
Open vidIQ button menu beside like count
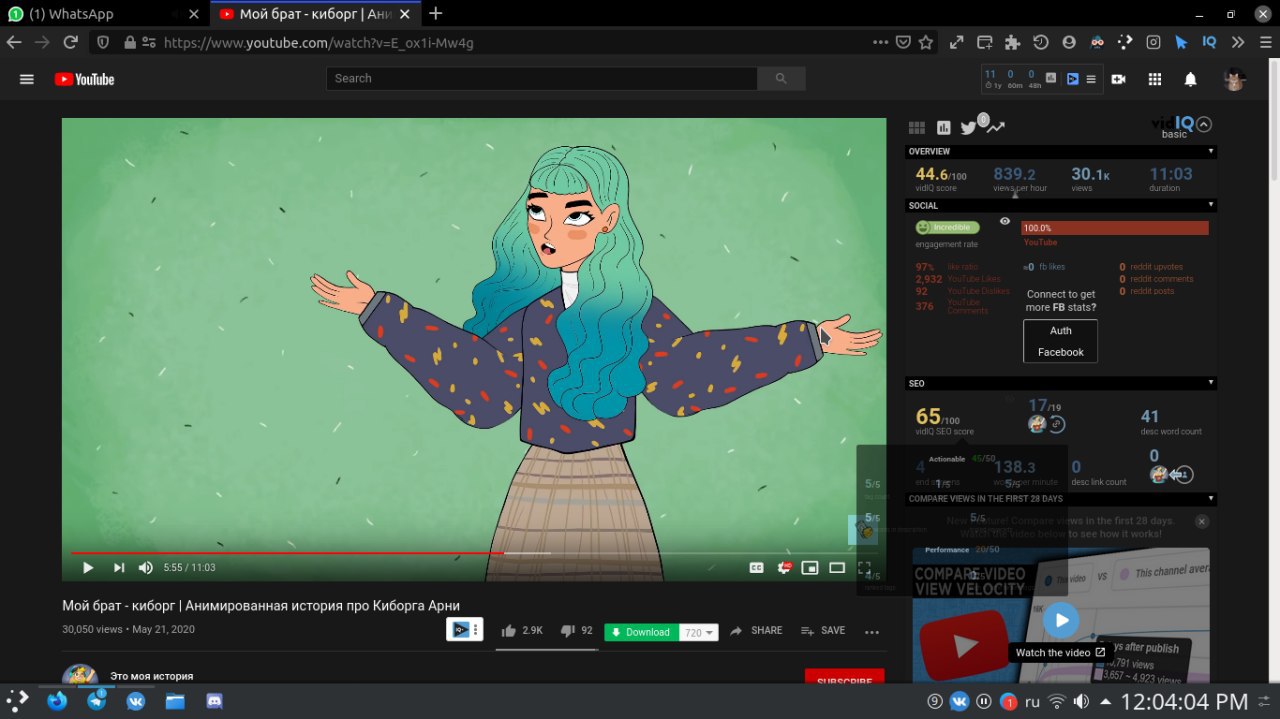click(465, 630)
